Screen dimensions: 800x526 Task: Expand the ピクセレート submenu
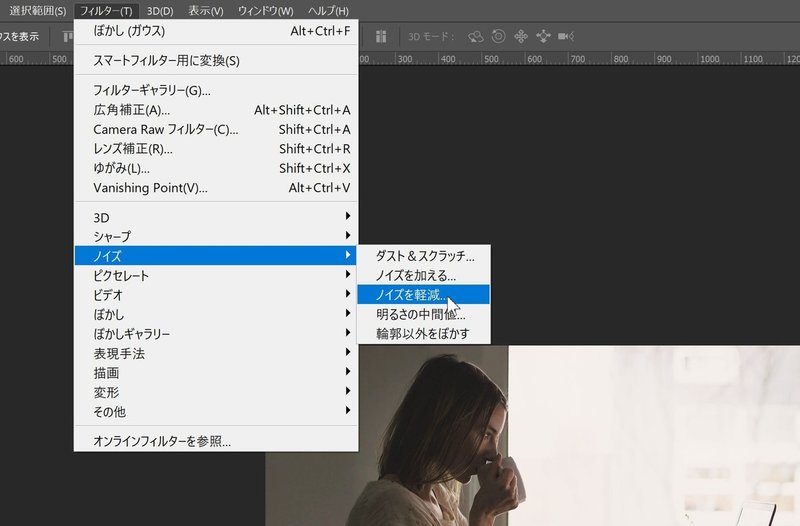(x=216, y=275)
